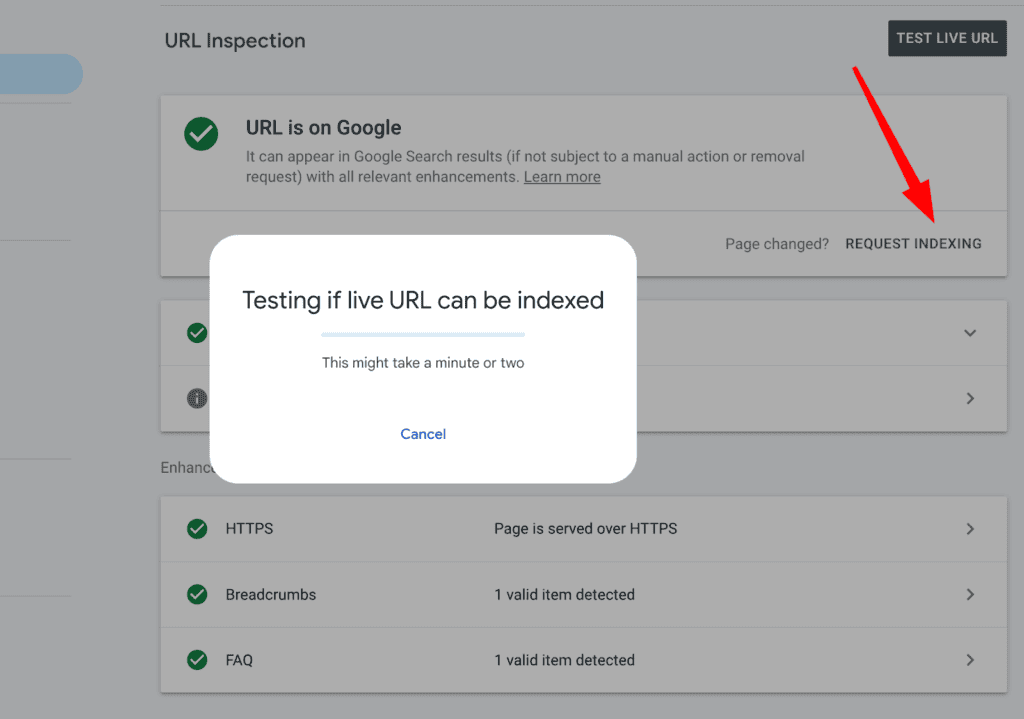The image size is (1024, 719).
Task: Click the green check next to HTTPS
Action: (197, 528)
